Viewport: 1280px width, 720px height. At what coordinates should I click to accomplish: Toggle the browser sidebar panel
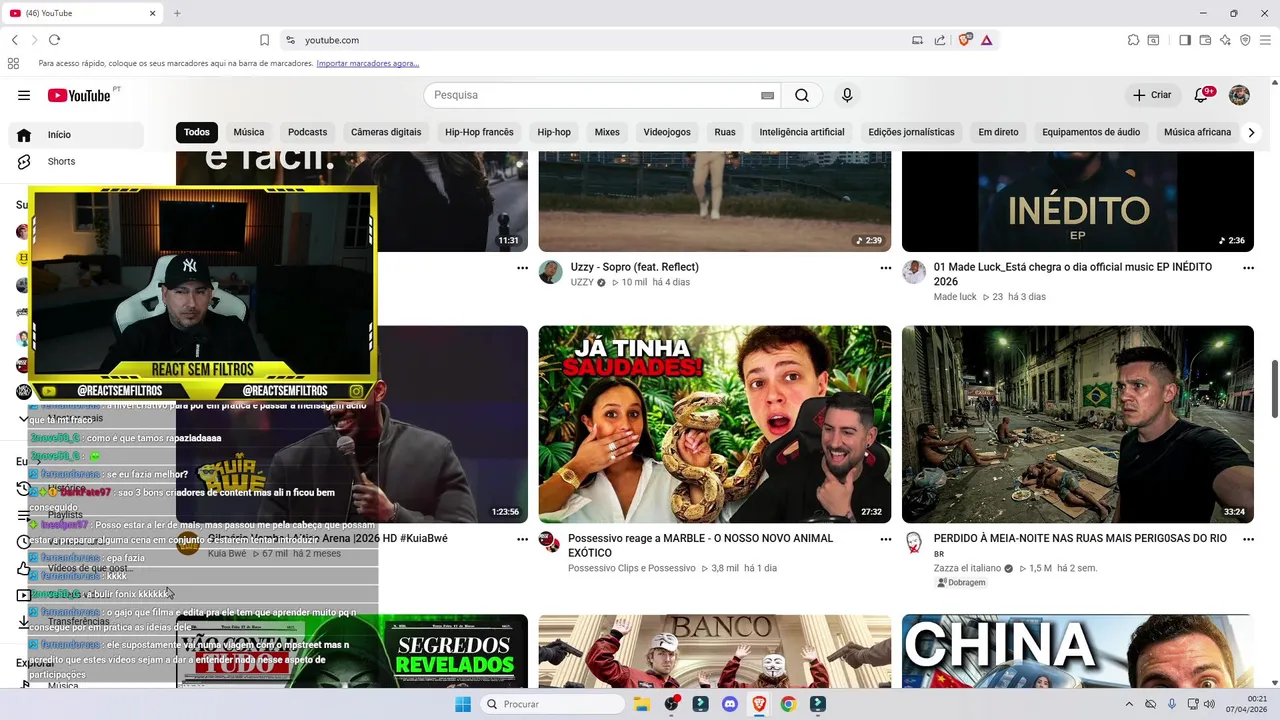(1185, 40)
